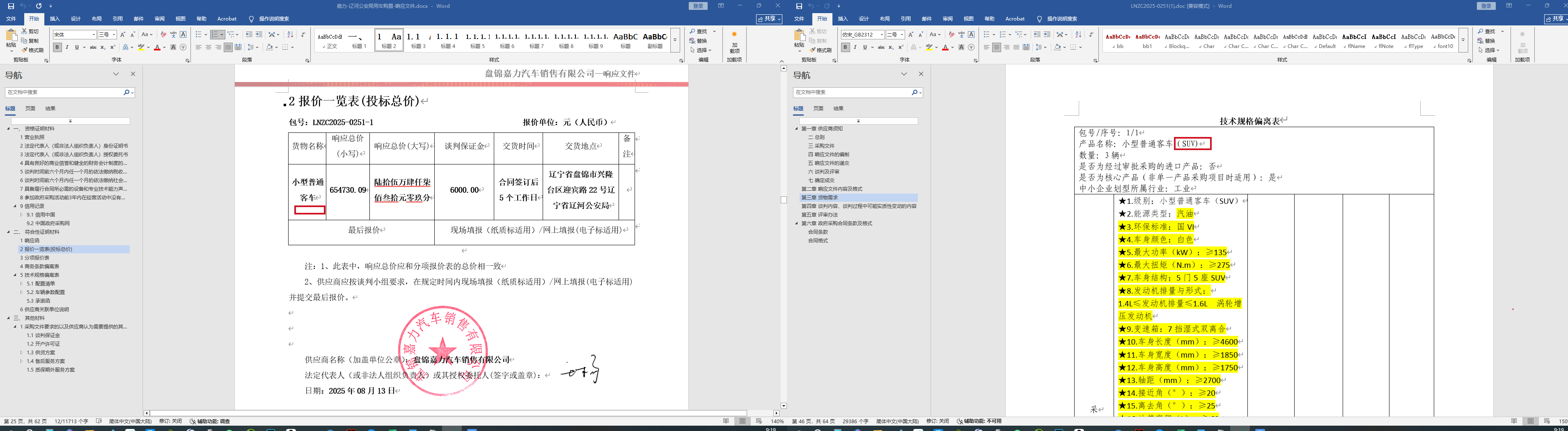Apply the 副标题 style in left window
The width and height of the screenshot is (1568, 431).
point(655,40)
